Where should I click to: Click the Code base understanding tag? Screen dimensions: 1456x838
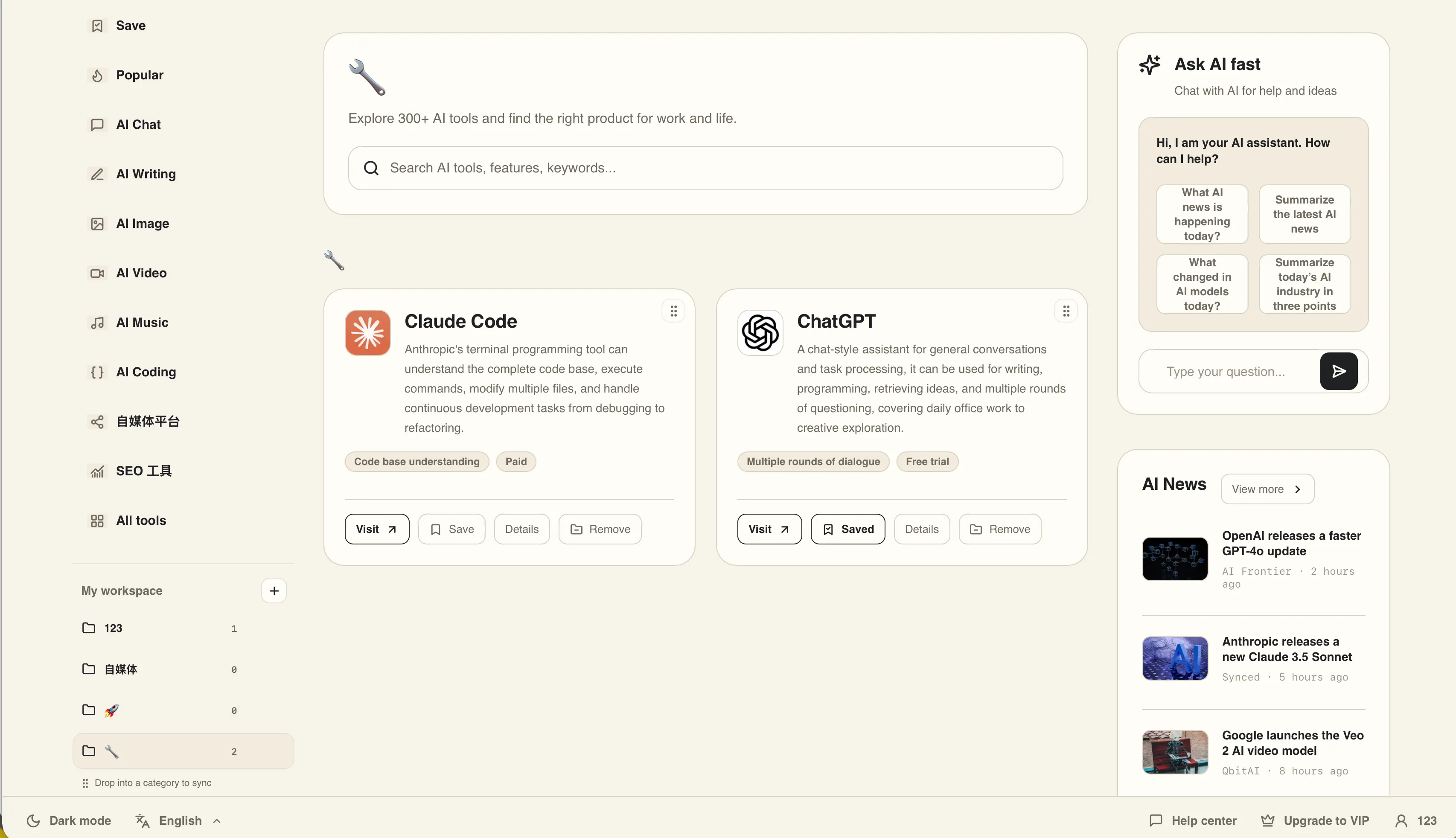(416, 462)
